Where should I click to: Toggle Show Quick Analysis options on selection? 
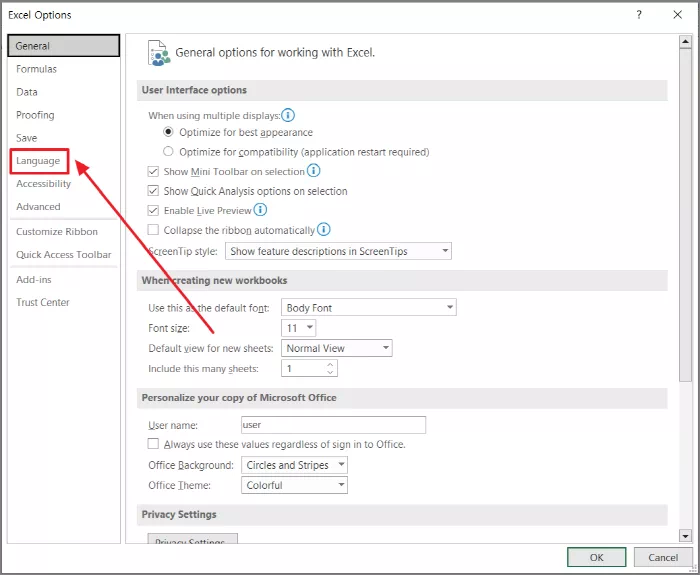(x=153, y=191)
